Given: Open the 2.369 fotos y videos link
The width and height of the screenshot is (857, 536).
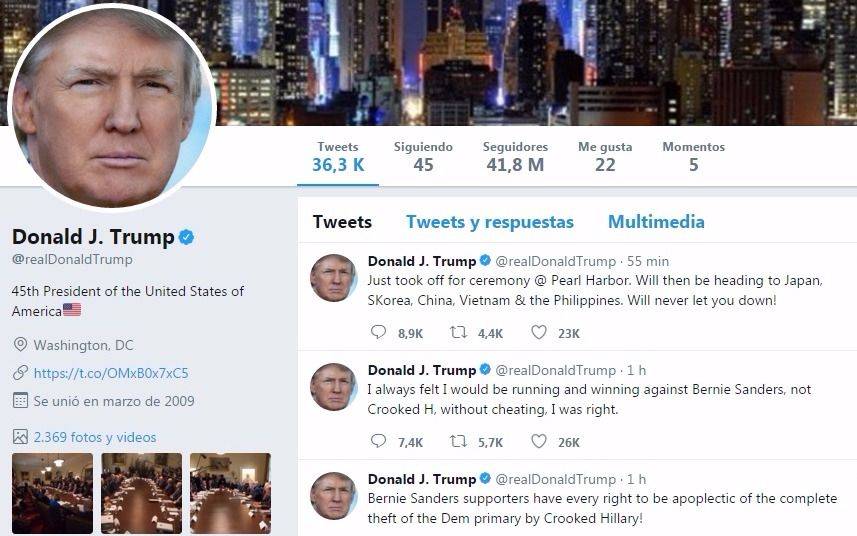Looking at the screenshot, I should [95, 437].
